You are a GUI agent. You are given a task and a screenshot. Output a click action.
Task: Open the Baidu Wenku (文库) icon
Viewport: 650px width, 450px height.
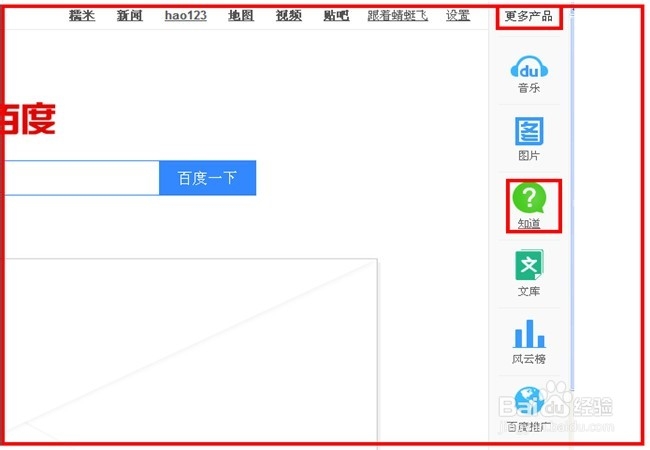[529, 265]
